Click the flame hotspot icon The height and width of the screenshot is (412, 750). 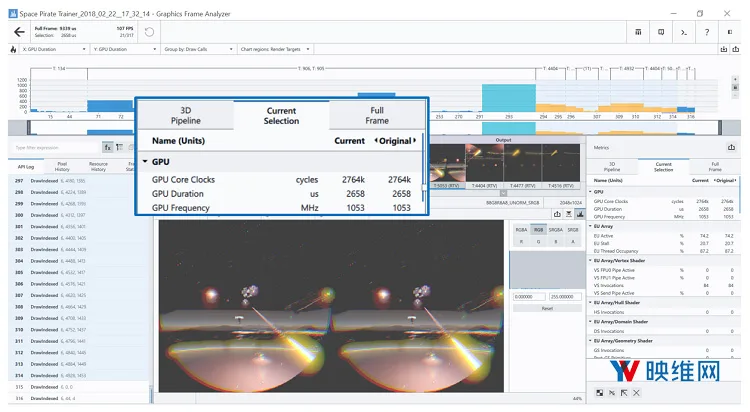[13, 49]
